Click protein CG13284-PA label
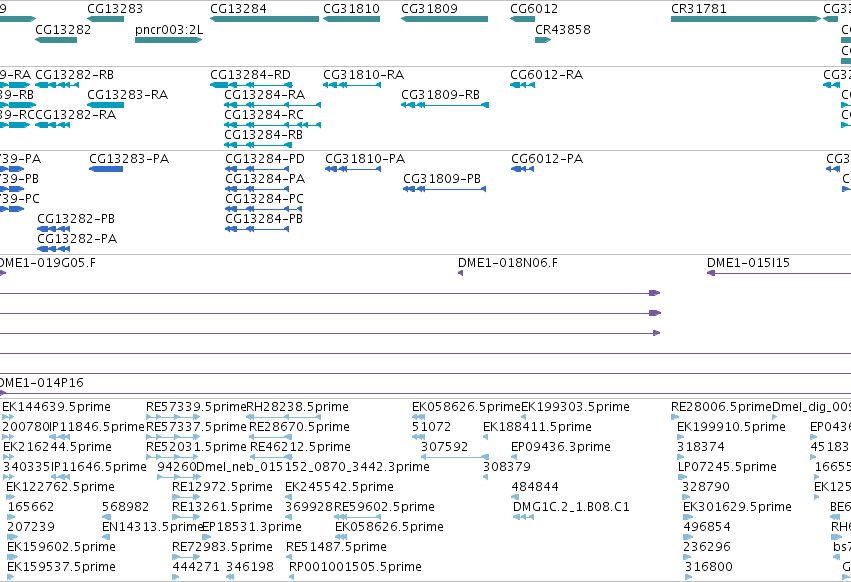Image resolution: width=851 pixels, height=582 pixels. click(265, 179)
